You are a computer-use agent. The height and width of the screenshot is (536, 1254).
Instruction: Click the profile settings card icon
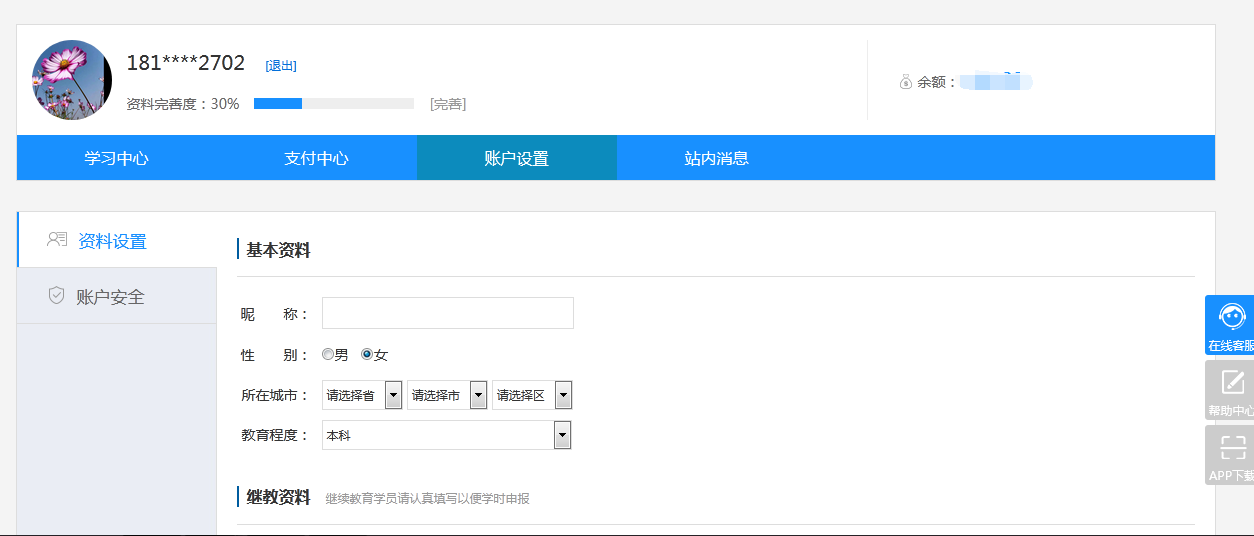pos(57,240)
